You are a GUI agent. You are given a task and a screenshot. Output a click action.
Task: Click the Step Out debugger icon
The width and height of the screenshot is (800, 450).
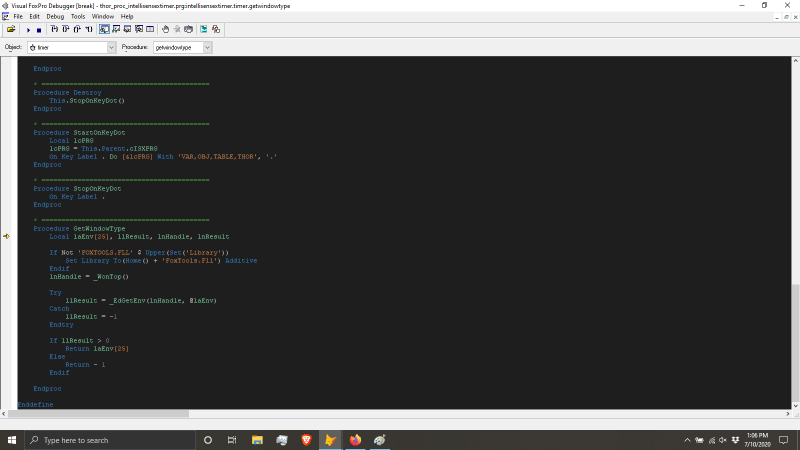(77, 30)
